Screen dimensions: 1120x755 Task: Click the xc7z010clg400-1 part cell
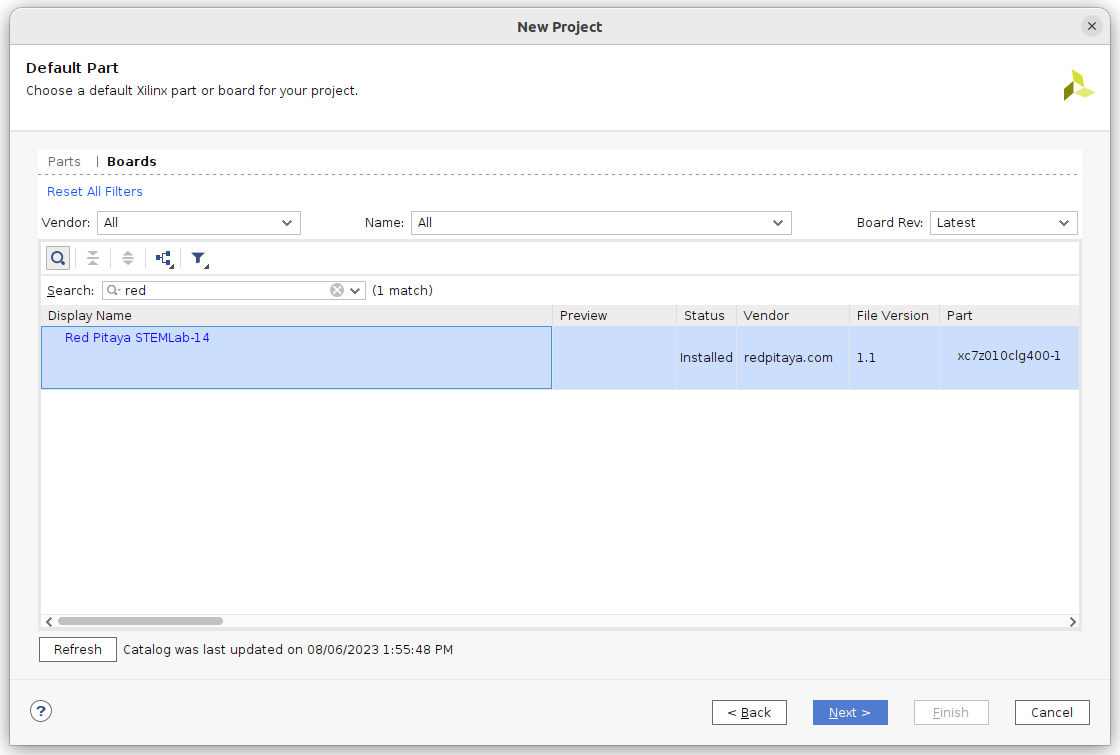click(x=1009, y=356)
